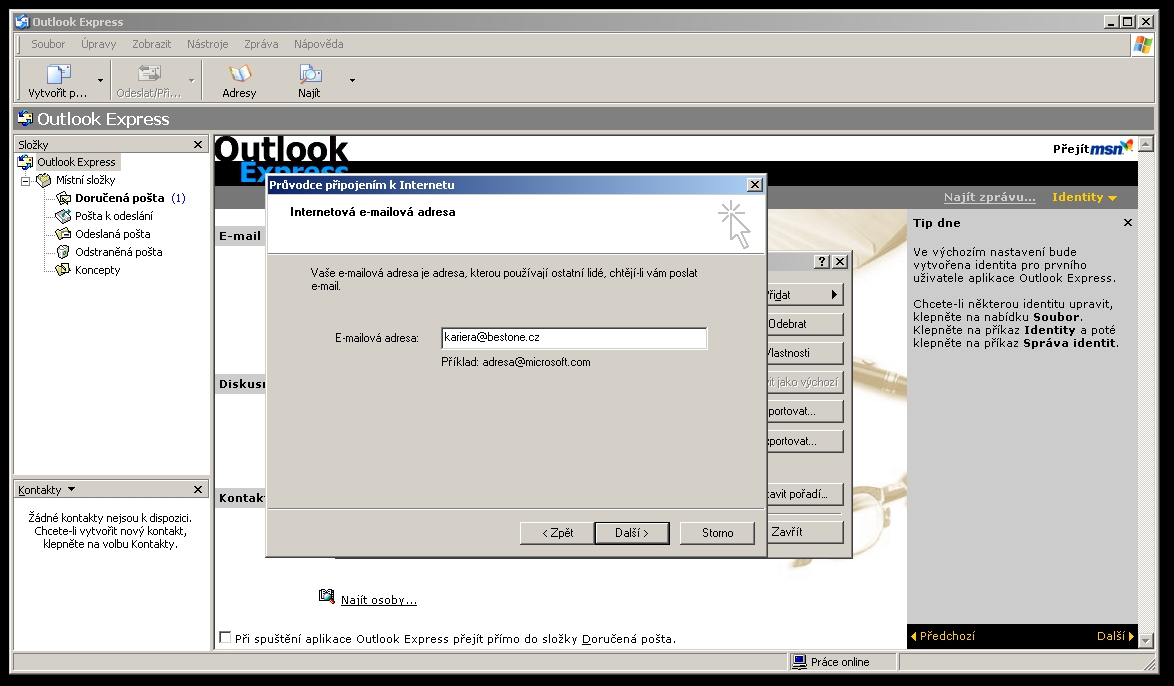Open the Přidat submenu arrow button
This screenshot has width=1174, height=686.
click(833, 294)
